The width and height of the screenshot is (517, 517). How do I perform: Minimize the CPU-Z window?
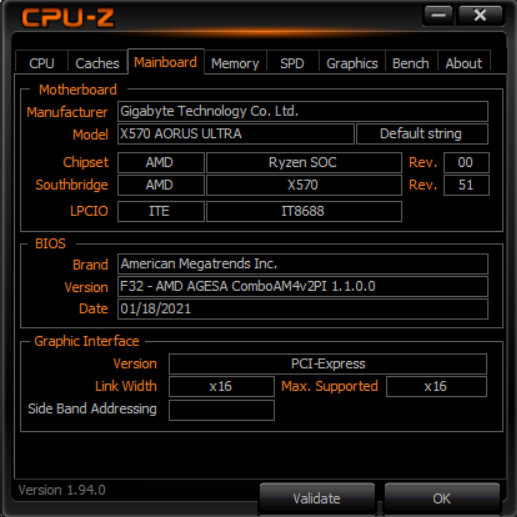coord(438,15)
